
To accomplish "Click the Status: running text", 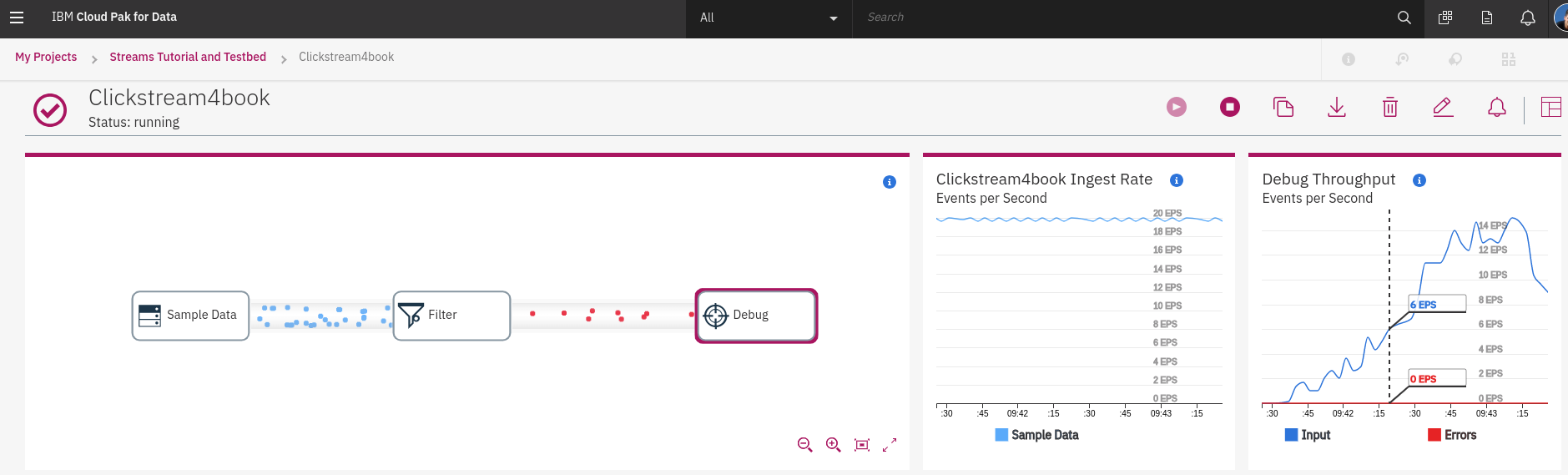I will [134, 122].
